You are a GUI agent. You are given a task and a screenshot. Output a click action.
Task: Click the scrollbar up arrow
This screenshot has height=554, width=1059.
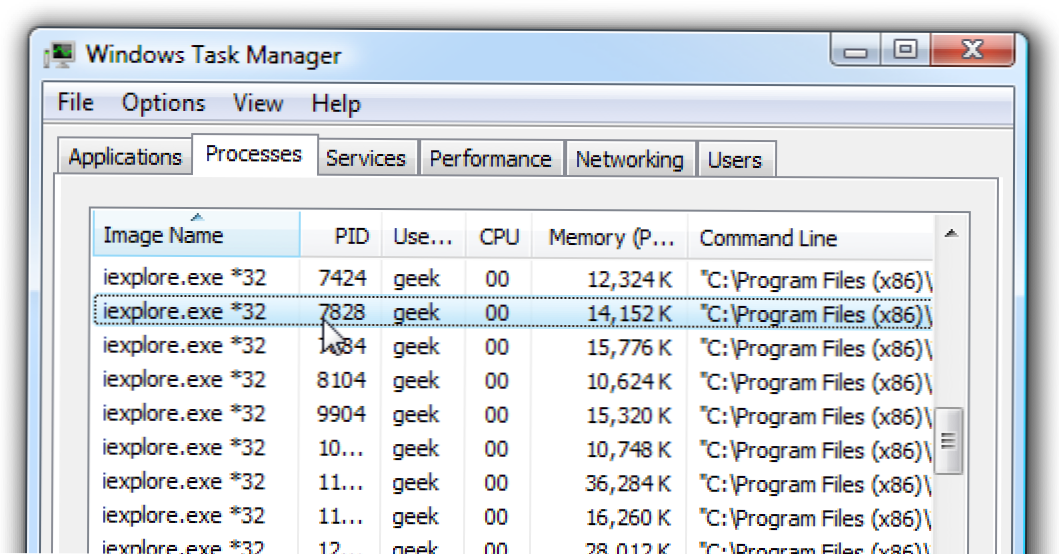pyautogui.click(x=950, y=234)
